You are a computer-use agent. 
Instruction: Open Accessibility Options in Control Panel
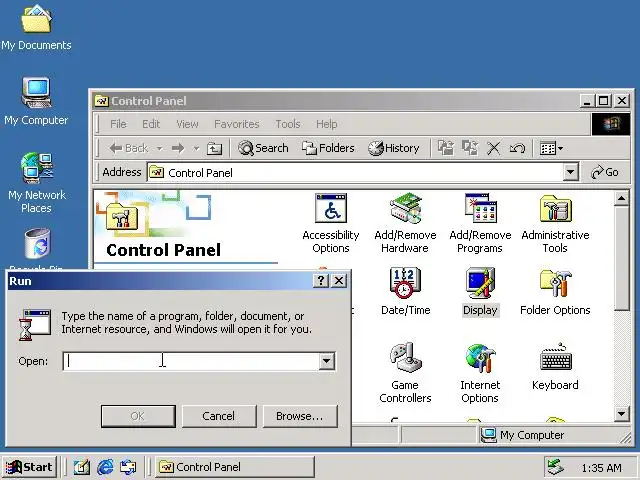coord(331,223)
